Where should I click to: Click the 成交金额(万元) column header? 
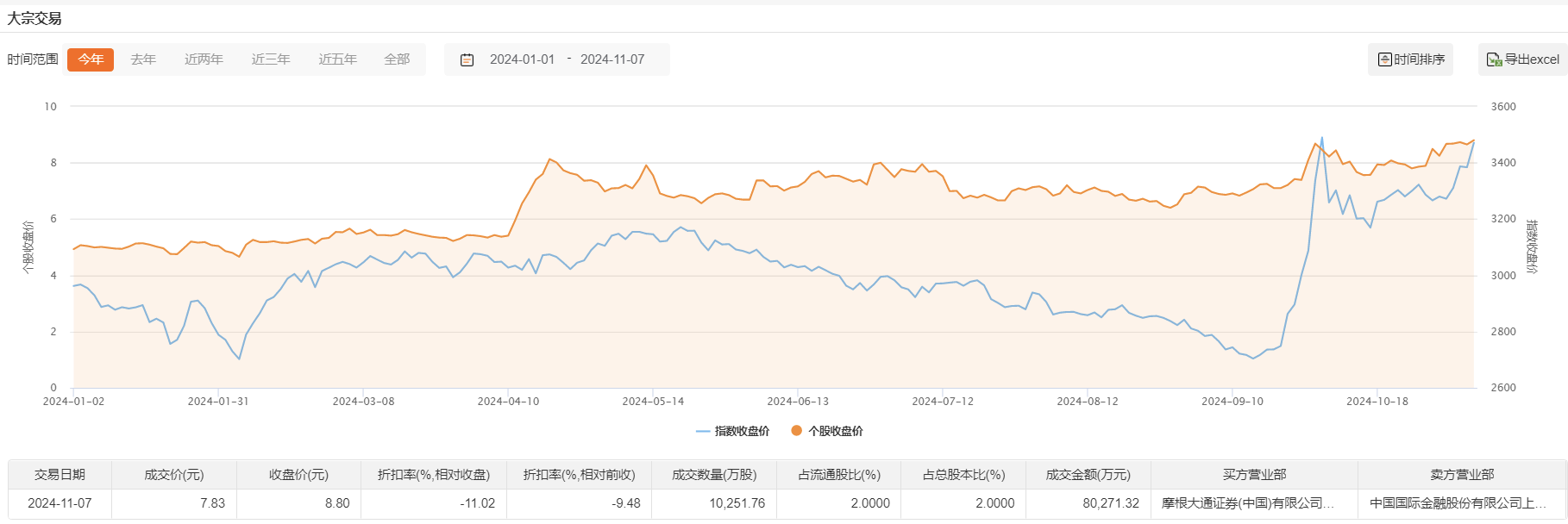(1088, 475)
